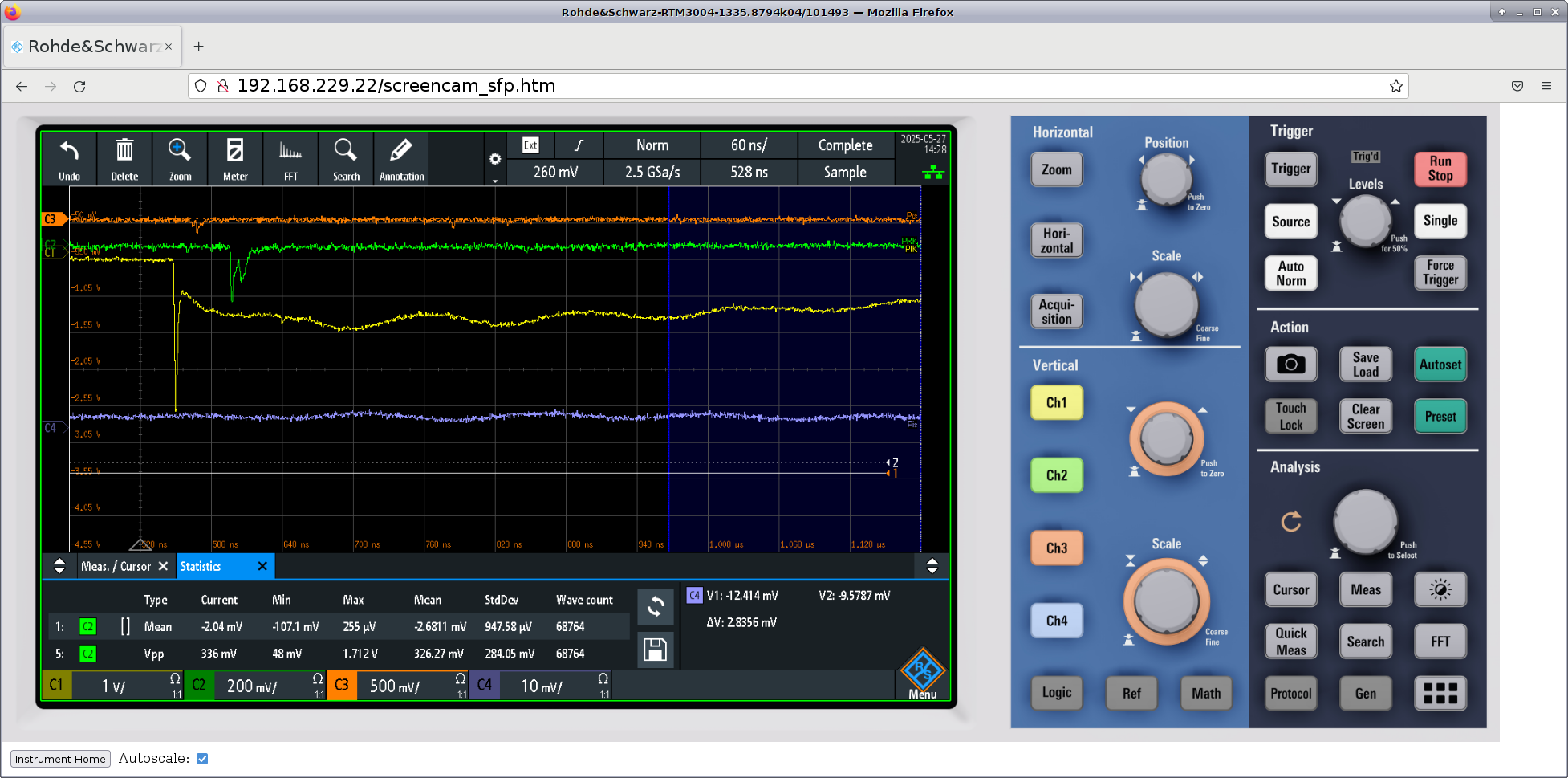Toggle the Ch3 channel button
The width and height of the screenshot is (1568, 778).
click(x=1056, y=548)
